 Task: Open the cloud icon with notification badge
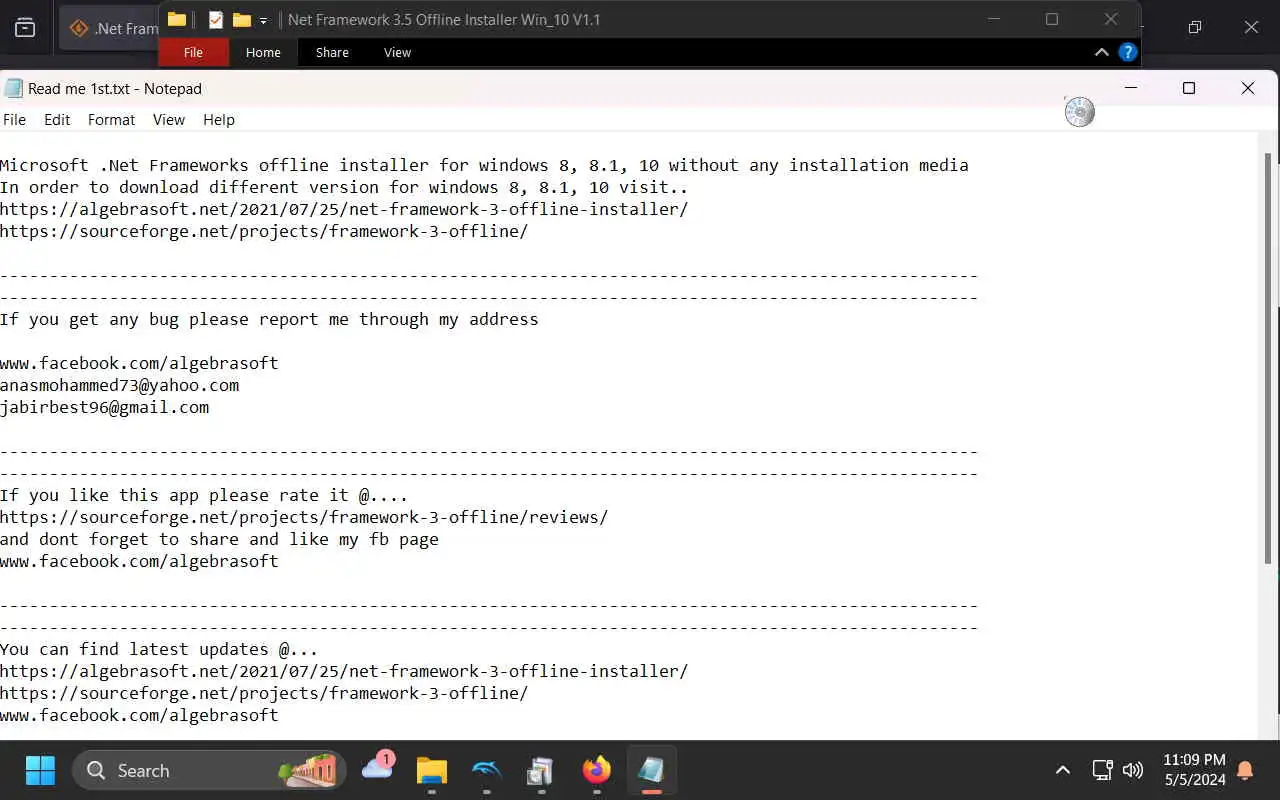tap(378, 768)
